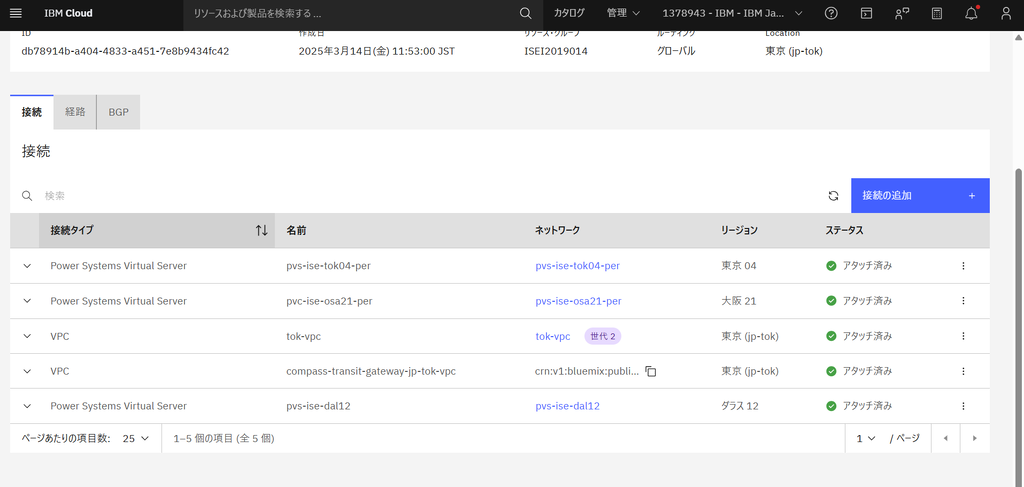
Task: Expand the pvc-ise-osa21-per row
Action: [27, 301]
